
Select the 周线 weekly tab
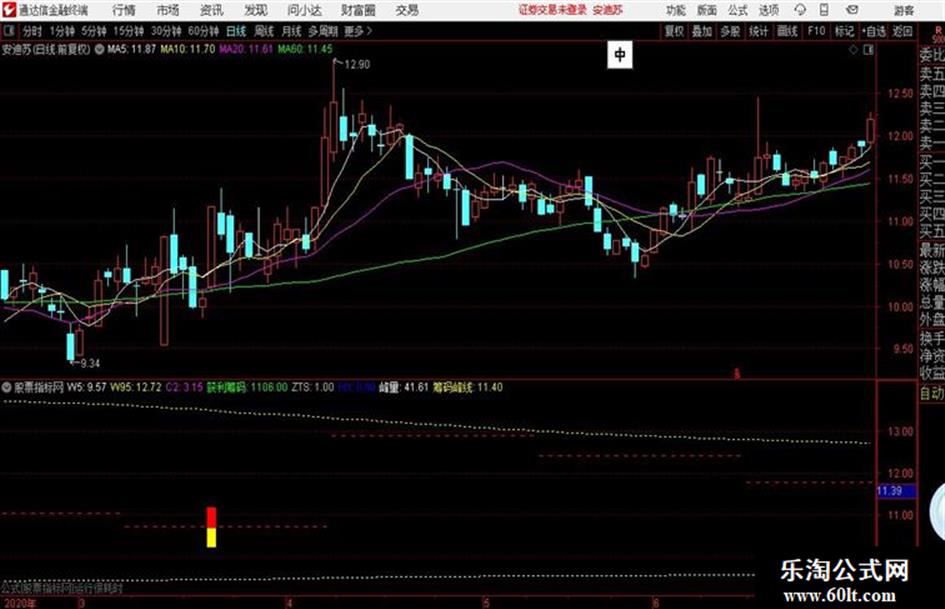[263, 31]
